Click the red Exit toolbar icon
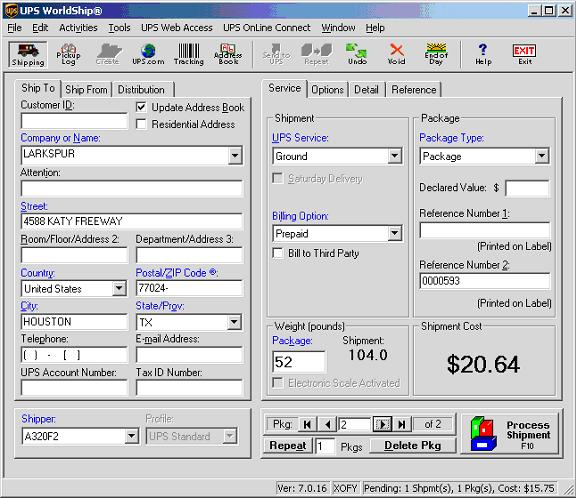This screenshot has width=576, height=498. 524,54
